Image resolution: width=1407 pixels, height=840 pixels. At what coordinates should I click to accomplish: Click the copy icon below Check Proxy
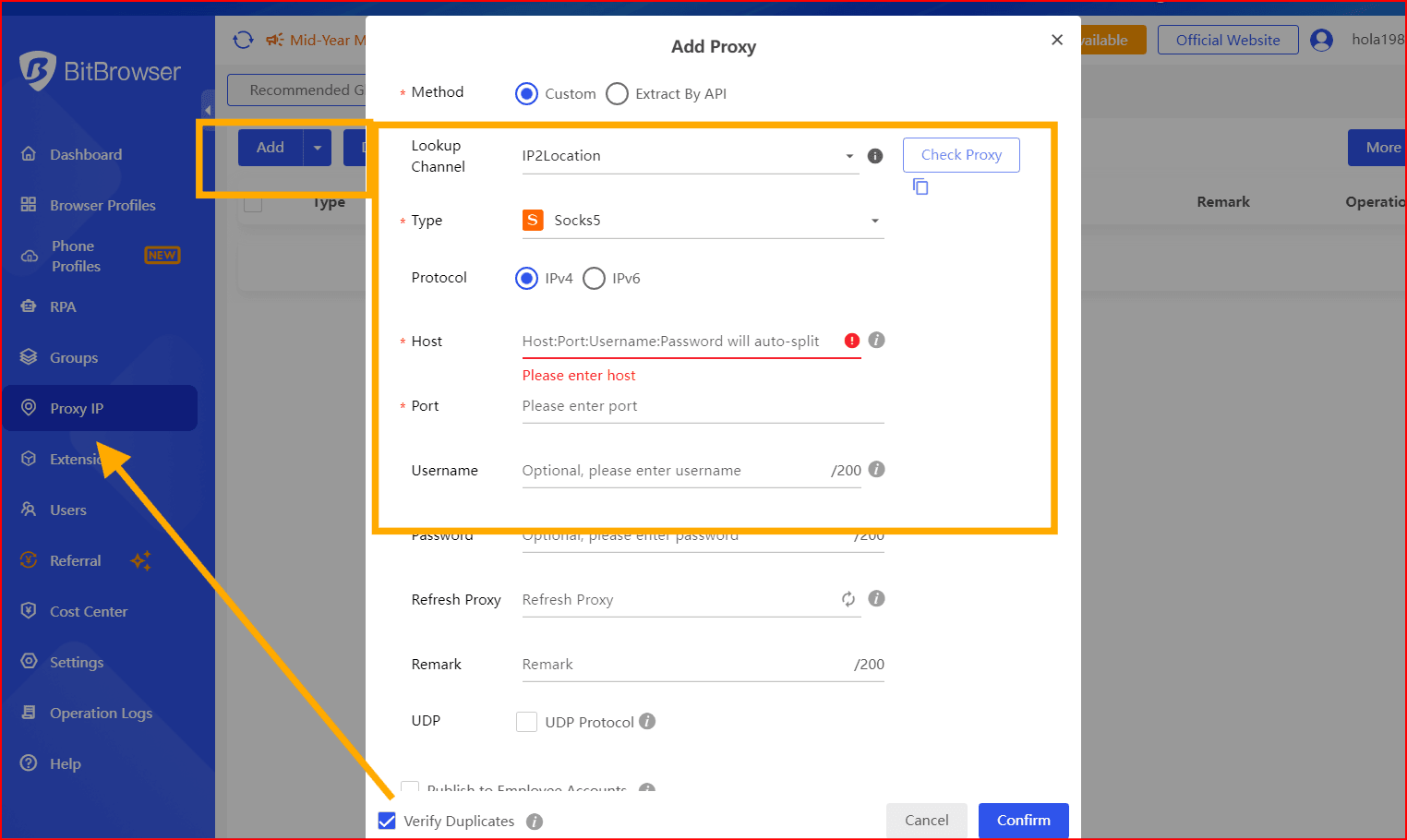(x=920, y=186)
